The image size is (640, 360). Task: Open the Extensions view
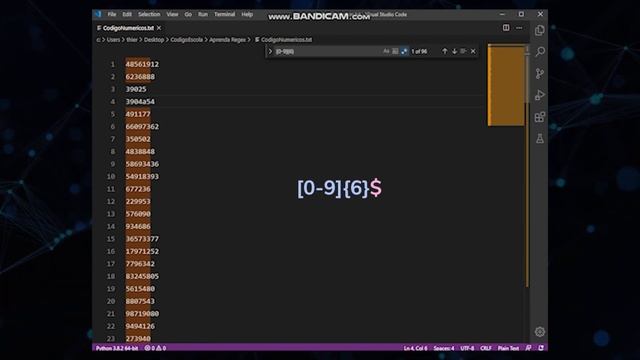540,117
